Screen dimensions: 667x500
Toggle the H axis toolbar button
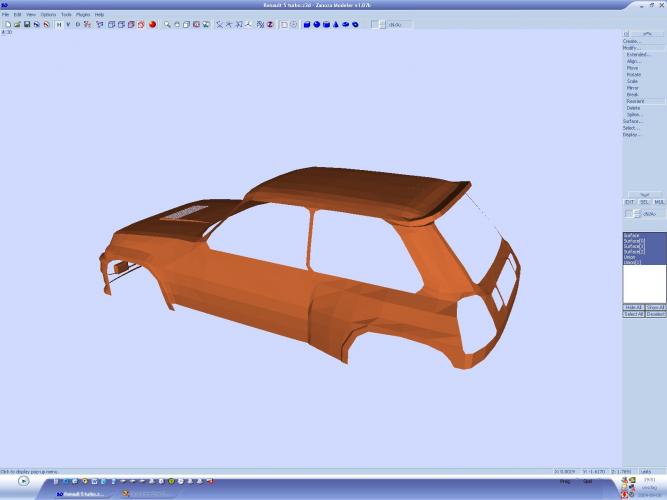tap(58, 24)
